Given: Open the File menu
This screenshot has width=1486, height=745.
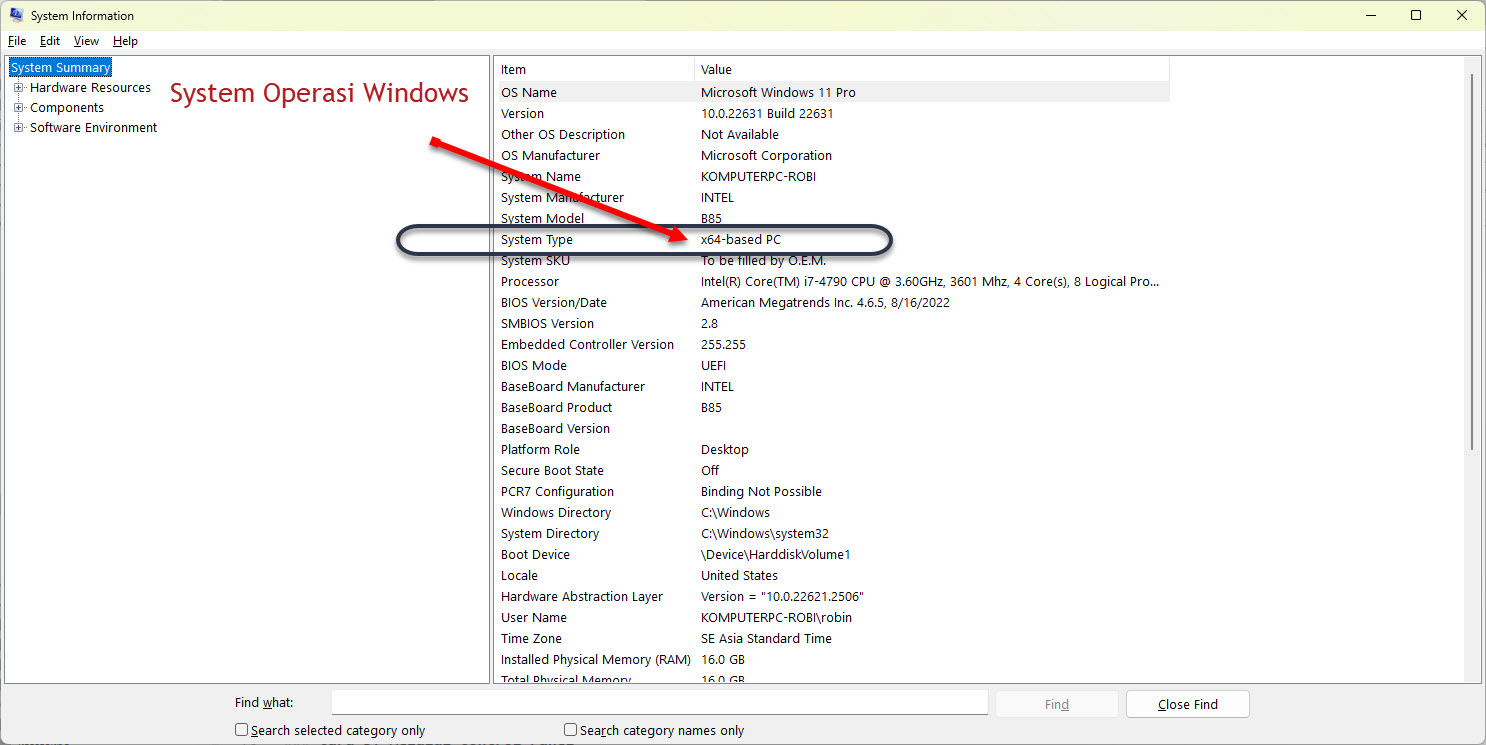Looking at the screenshot, I should point(16,41).
